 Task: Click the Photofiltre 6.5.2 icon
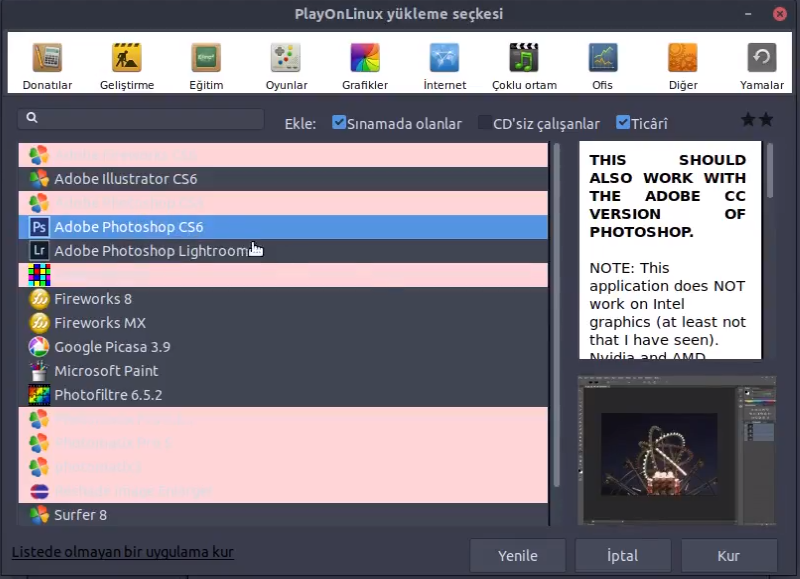tap(39, 395)
